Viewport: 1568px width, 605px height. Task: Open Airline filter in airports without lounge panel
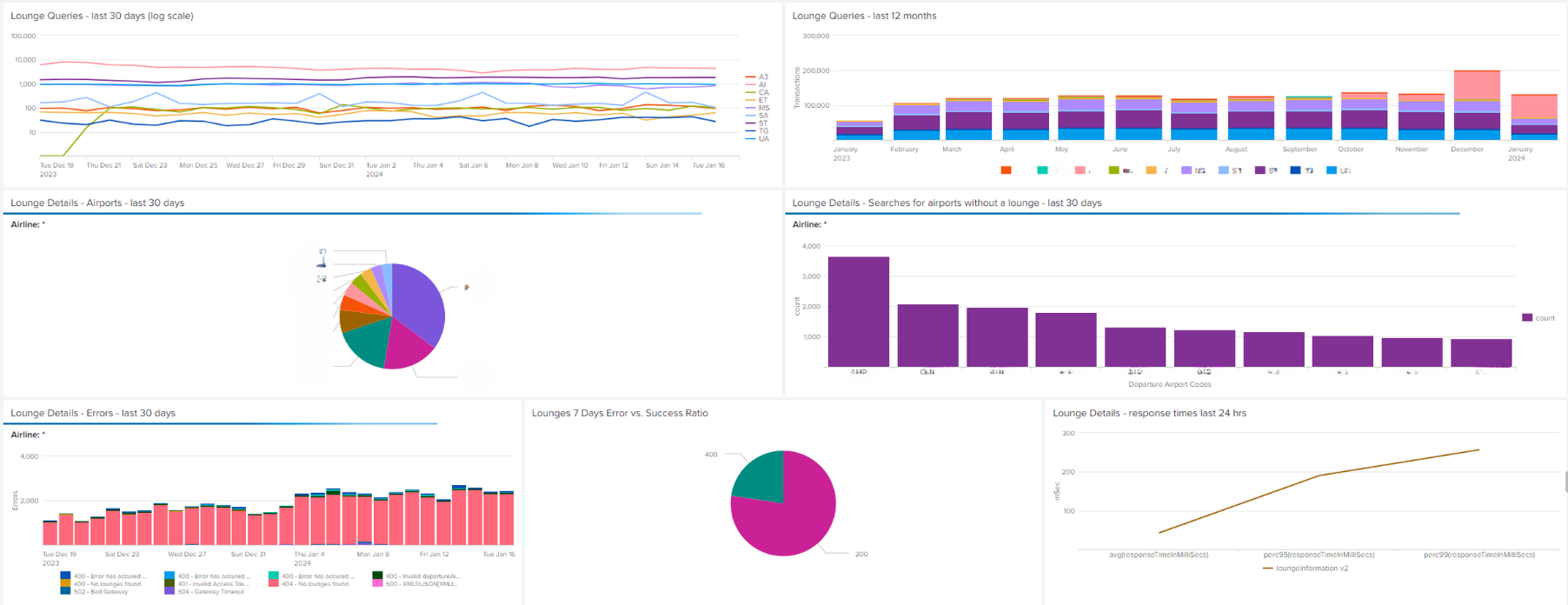coord(809,224)
